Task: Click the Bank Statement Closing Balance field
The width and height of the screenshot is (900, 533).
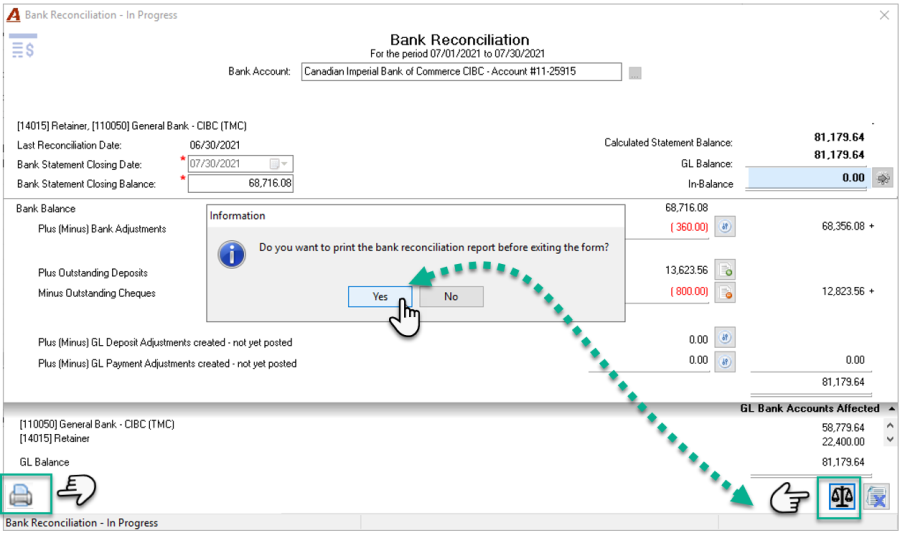Action: 240,184
